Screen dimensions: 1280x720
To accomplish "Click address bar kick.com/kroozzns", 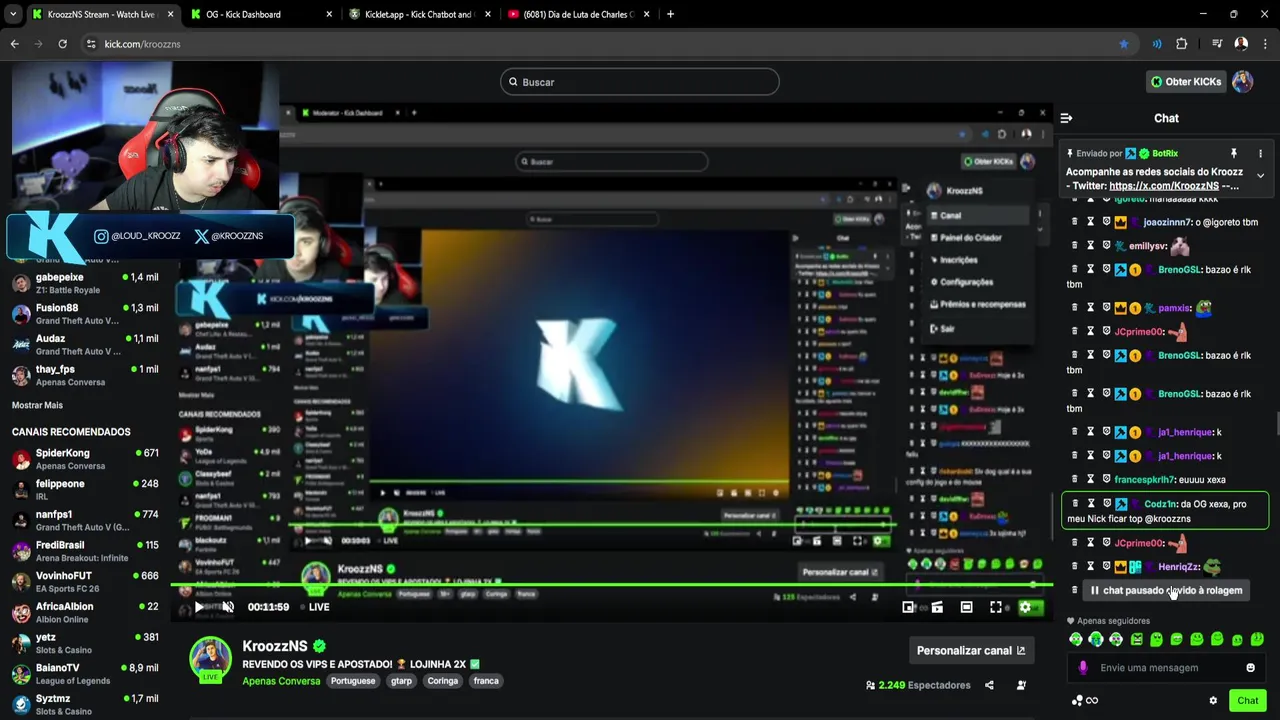I will tap(142, 44).
